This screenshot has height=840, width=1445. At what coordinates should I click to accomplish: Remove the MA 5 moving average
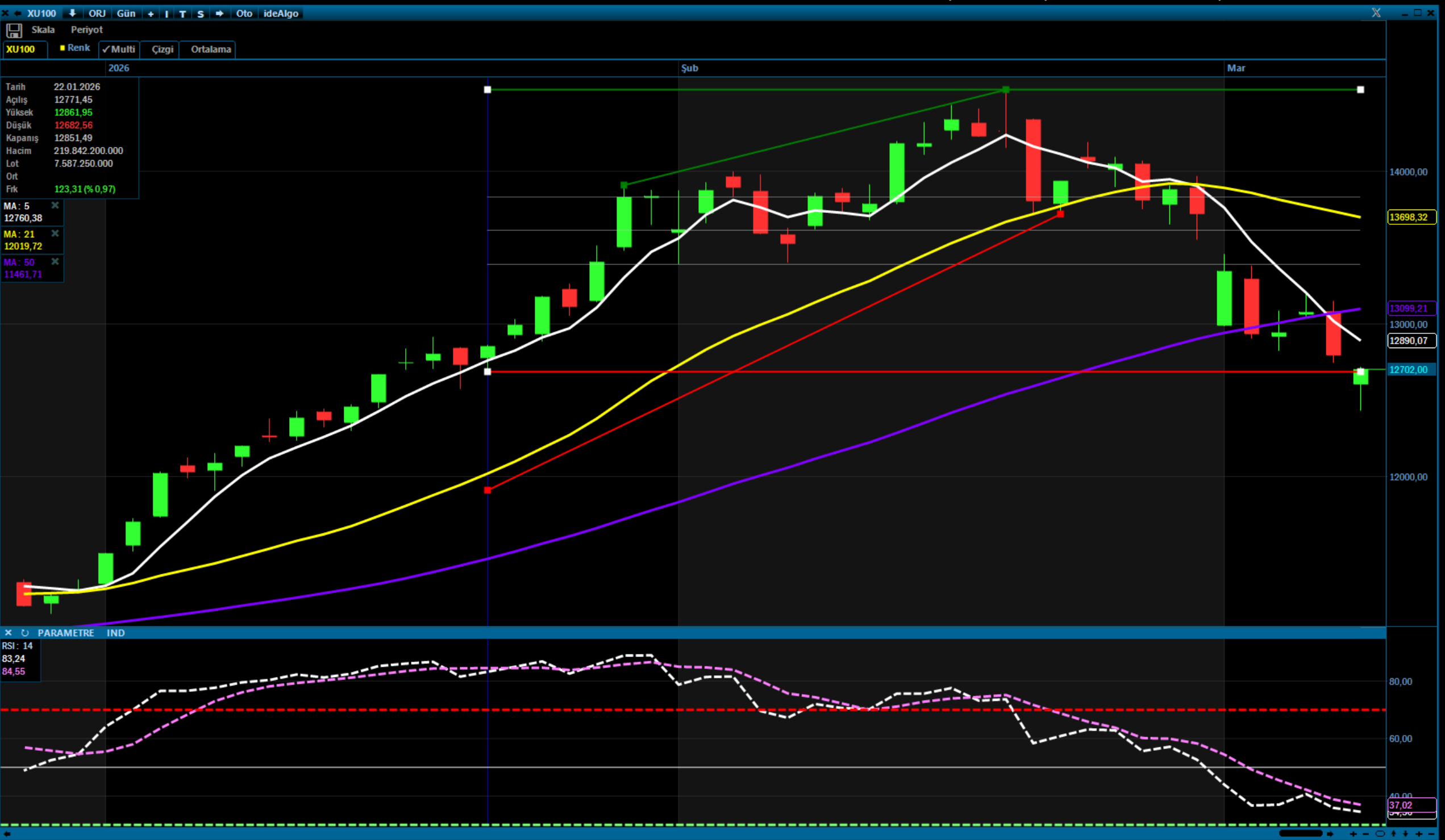(x=55, y=205)
